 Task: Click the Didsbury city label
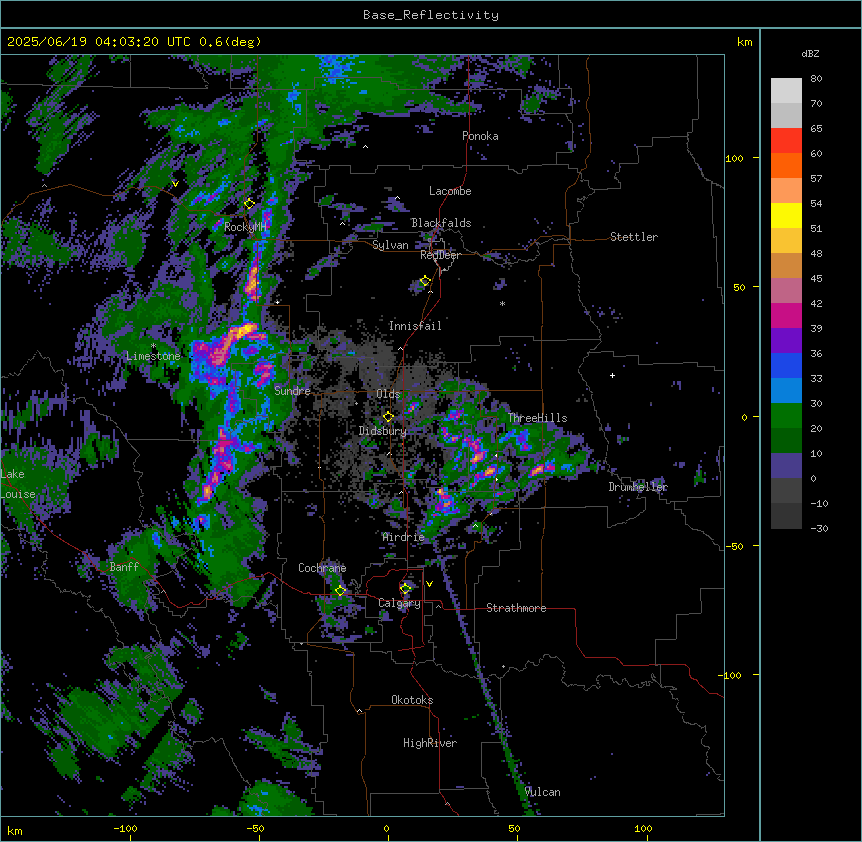[382, 431]
